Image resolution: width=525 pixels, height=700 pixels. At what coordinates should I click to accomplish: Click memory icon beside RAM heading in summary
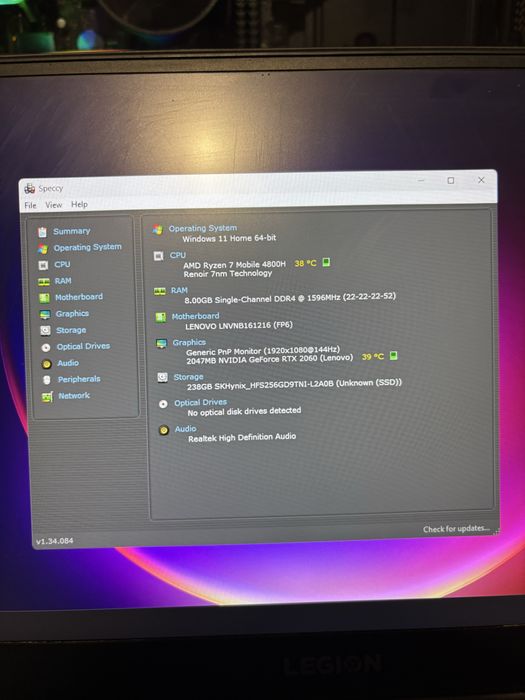160,292
